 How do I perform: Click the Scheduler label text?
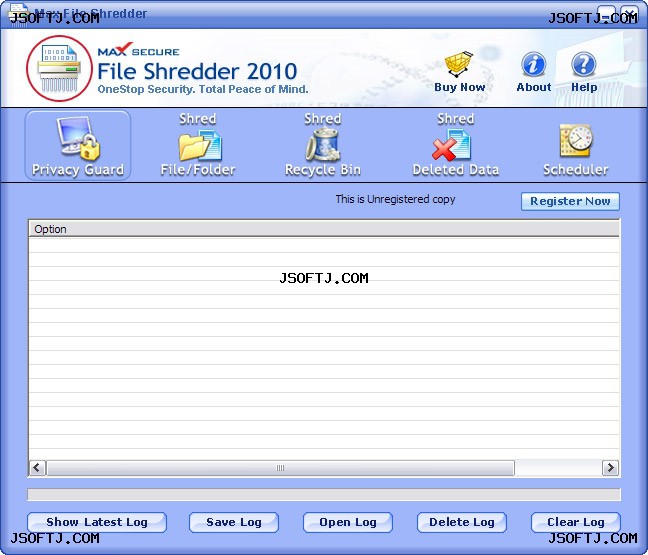[x=576, y=170]
